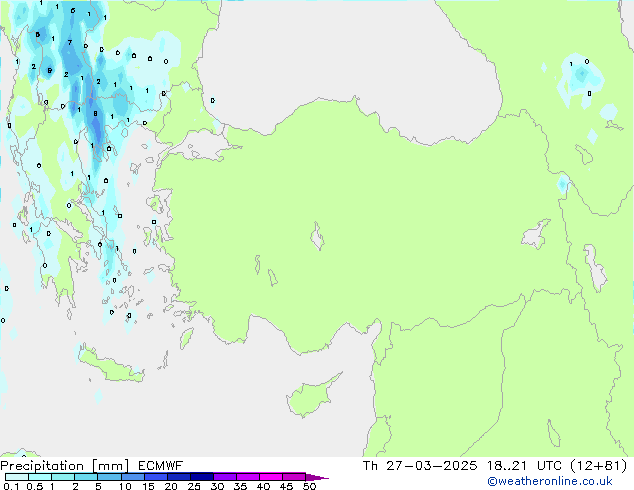Click the '10' legend scale label
Image resolution: width=634 pixels, height=490 pixels.
125,486
